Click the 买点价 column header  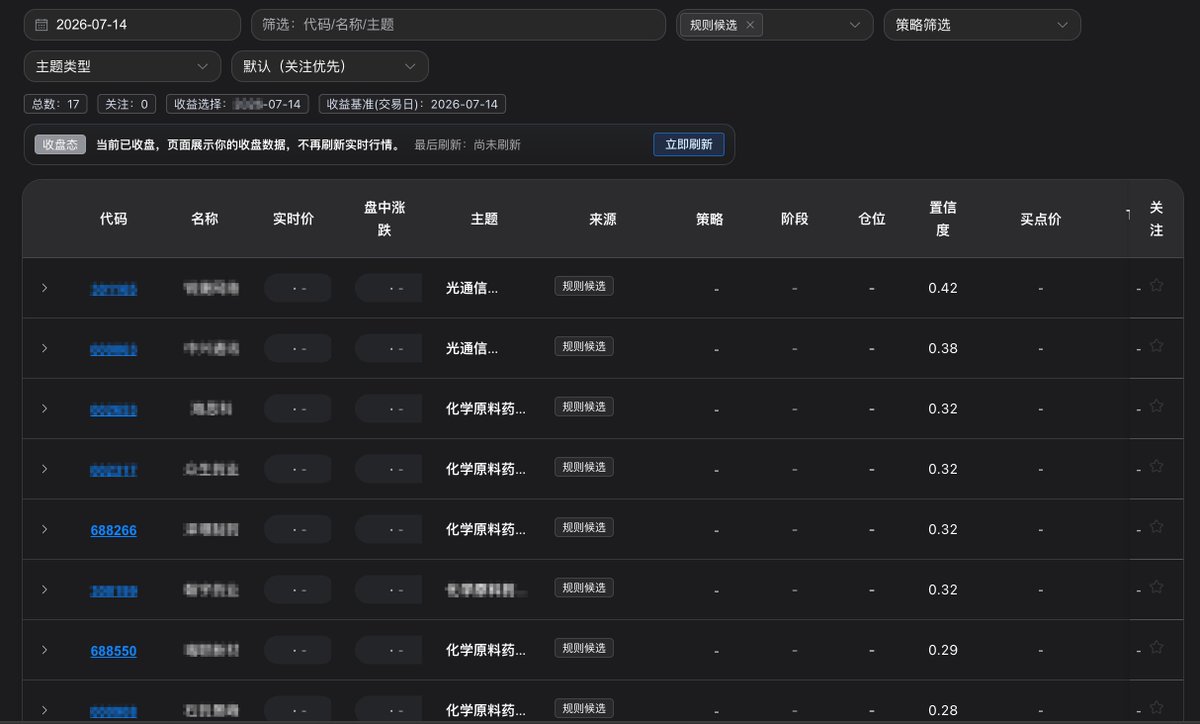pyautogui.click(x=1040, y=219)
